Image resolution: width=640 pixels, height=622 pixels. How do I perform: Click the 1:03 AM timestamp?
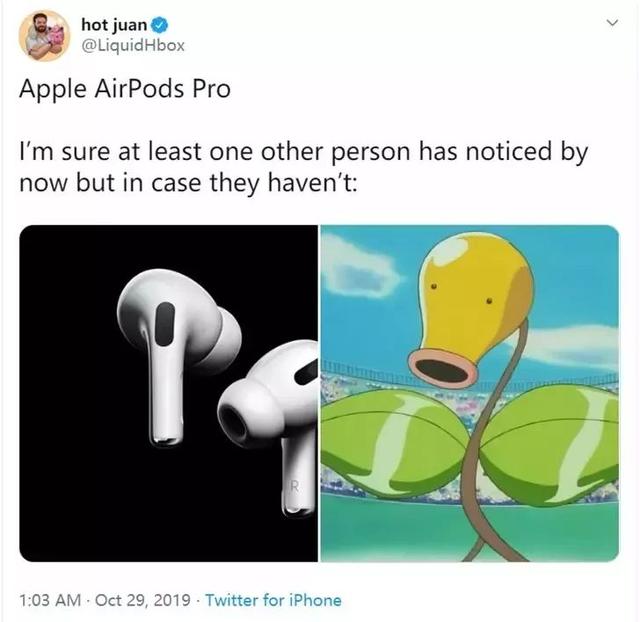[50, 600]
